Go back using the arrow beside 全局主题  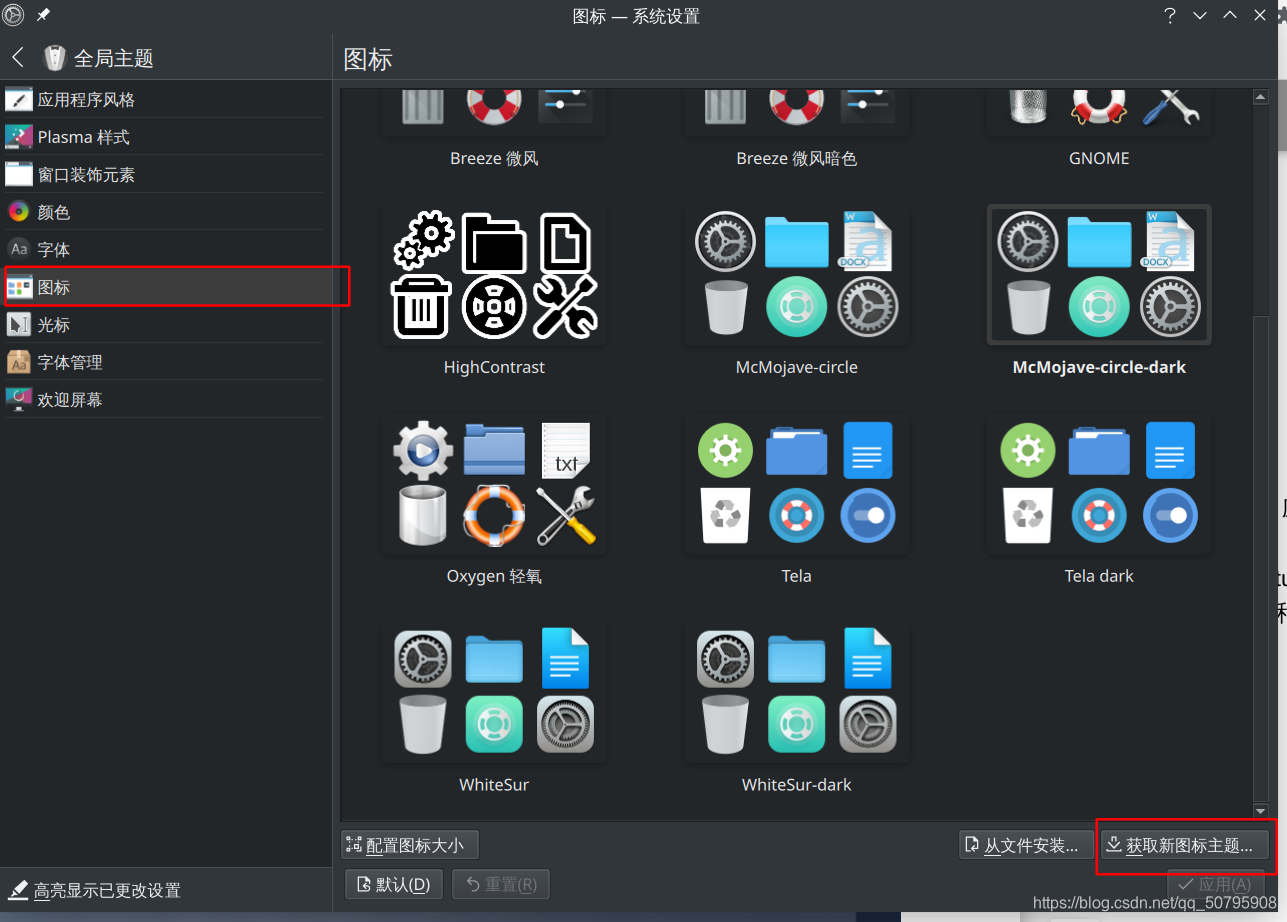tap(18, 58)
